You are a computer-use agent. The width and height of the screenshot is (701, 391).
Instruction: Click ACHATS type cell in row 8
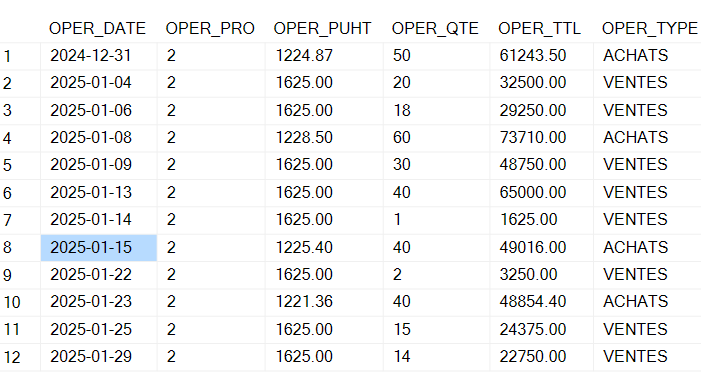point(647,248)
